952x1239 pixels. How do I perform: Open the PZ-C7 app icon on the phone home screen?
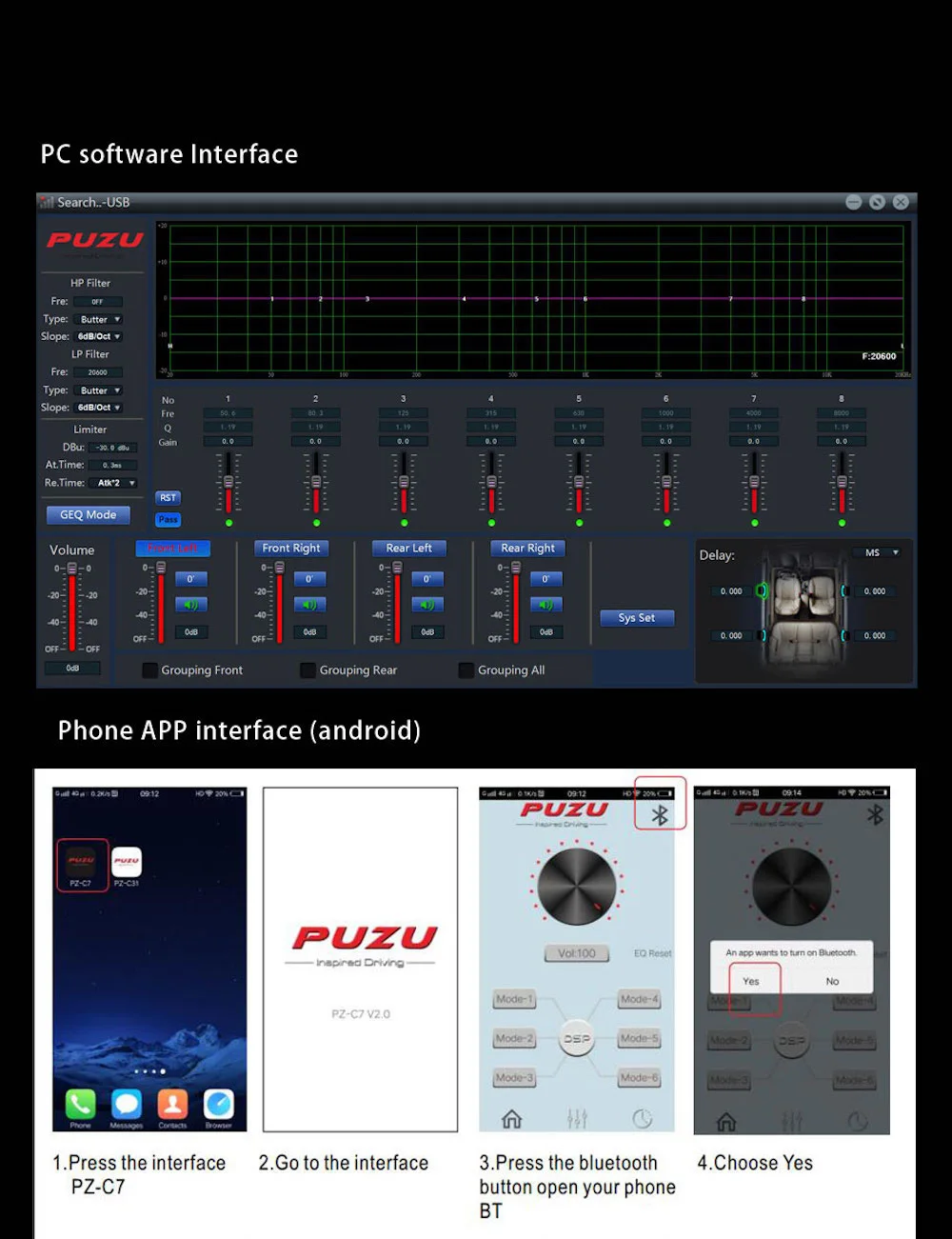(x=81, y=861)
